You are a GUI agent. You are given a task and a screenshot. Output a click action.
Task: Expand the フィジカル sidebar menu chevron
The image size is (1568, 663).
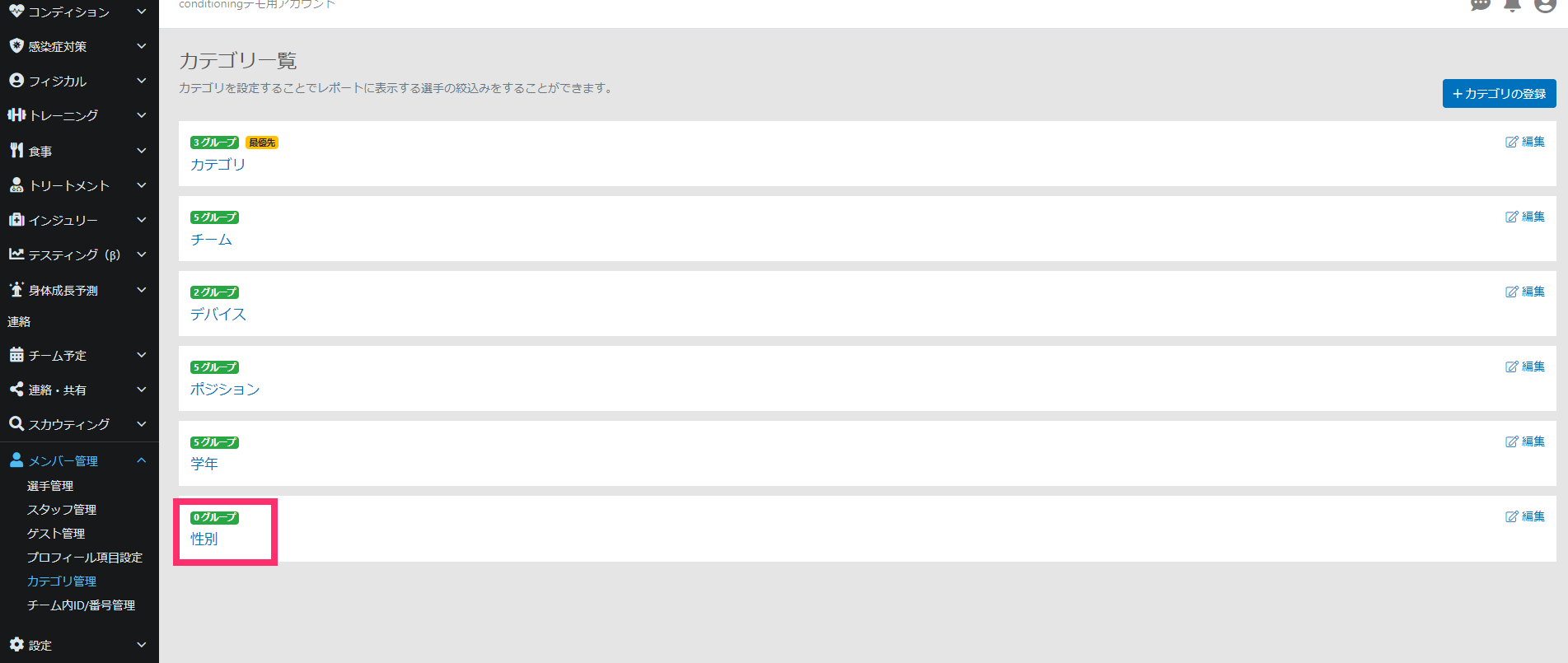tap(142, 81)
